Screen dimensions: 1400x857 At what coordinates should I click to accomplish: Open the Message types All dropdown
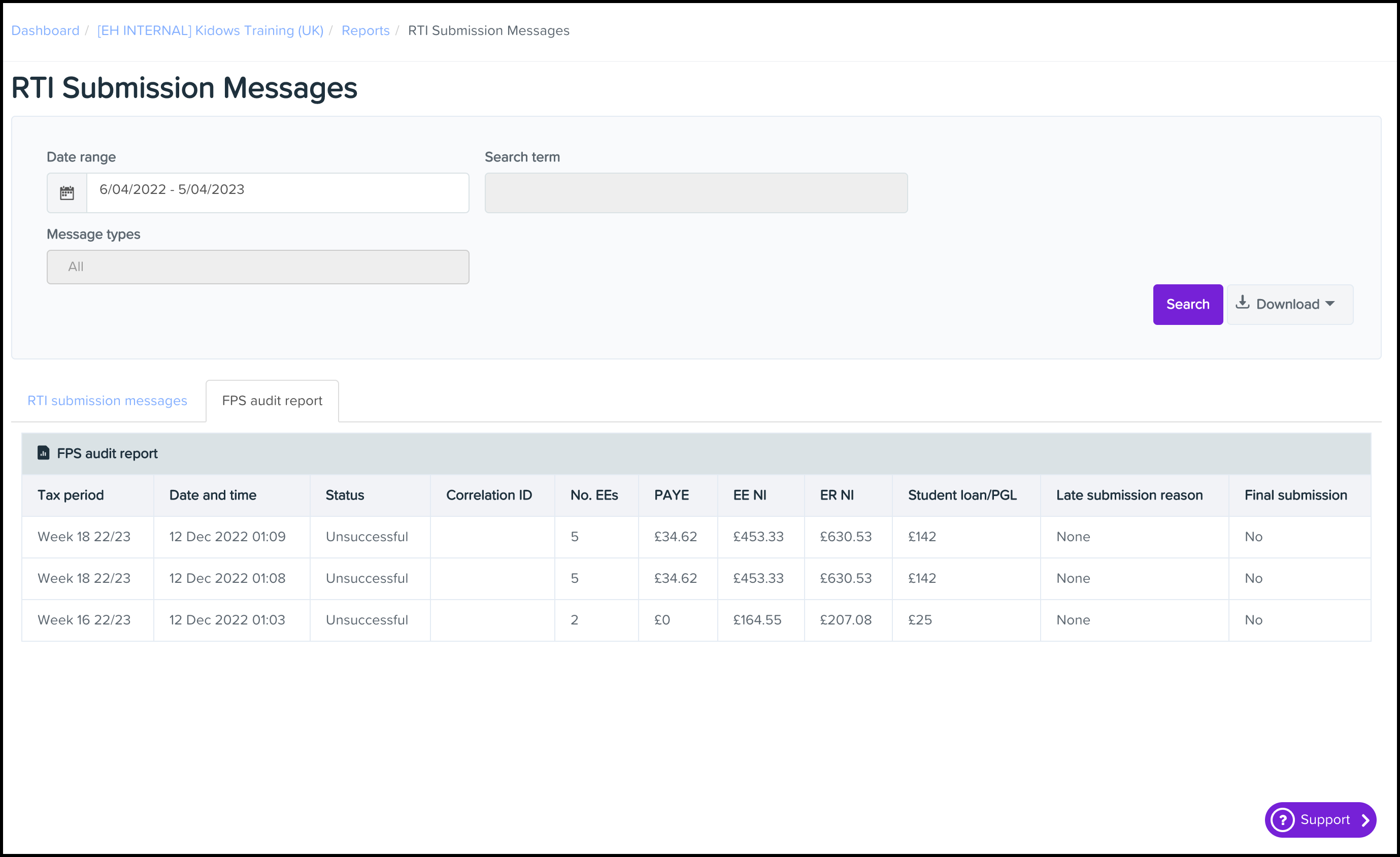click(x=257, y=267)
